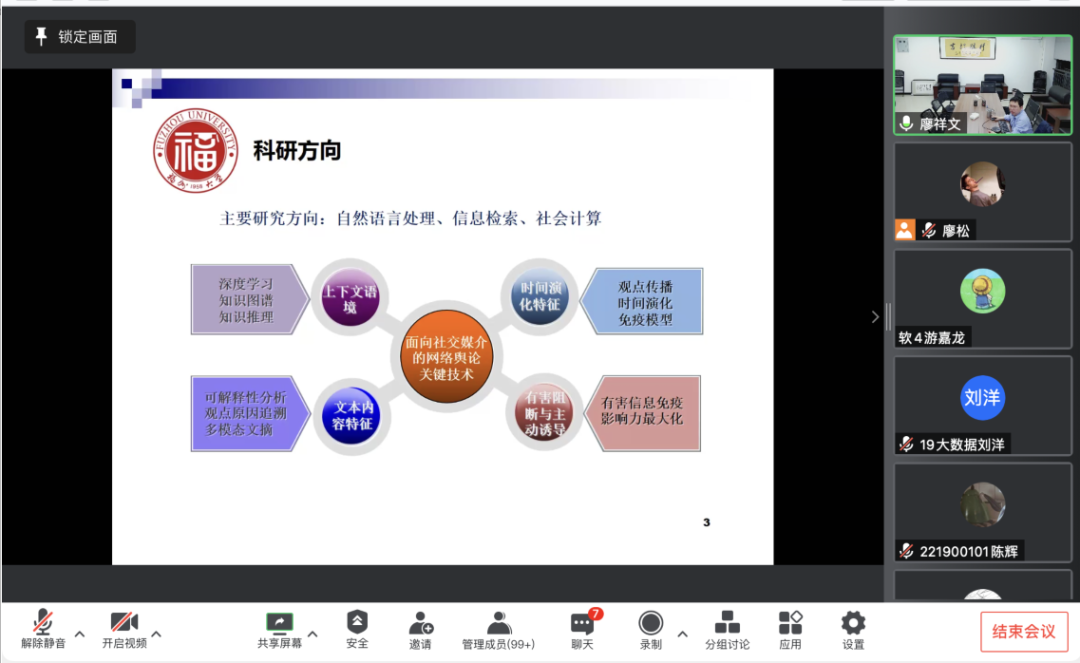
Task: Collapse the participant video side panel
Action: 875,317
